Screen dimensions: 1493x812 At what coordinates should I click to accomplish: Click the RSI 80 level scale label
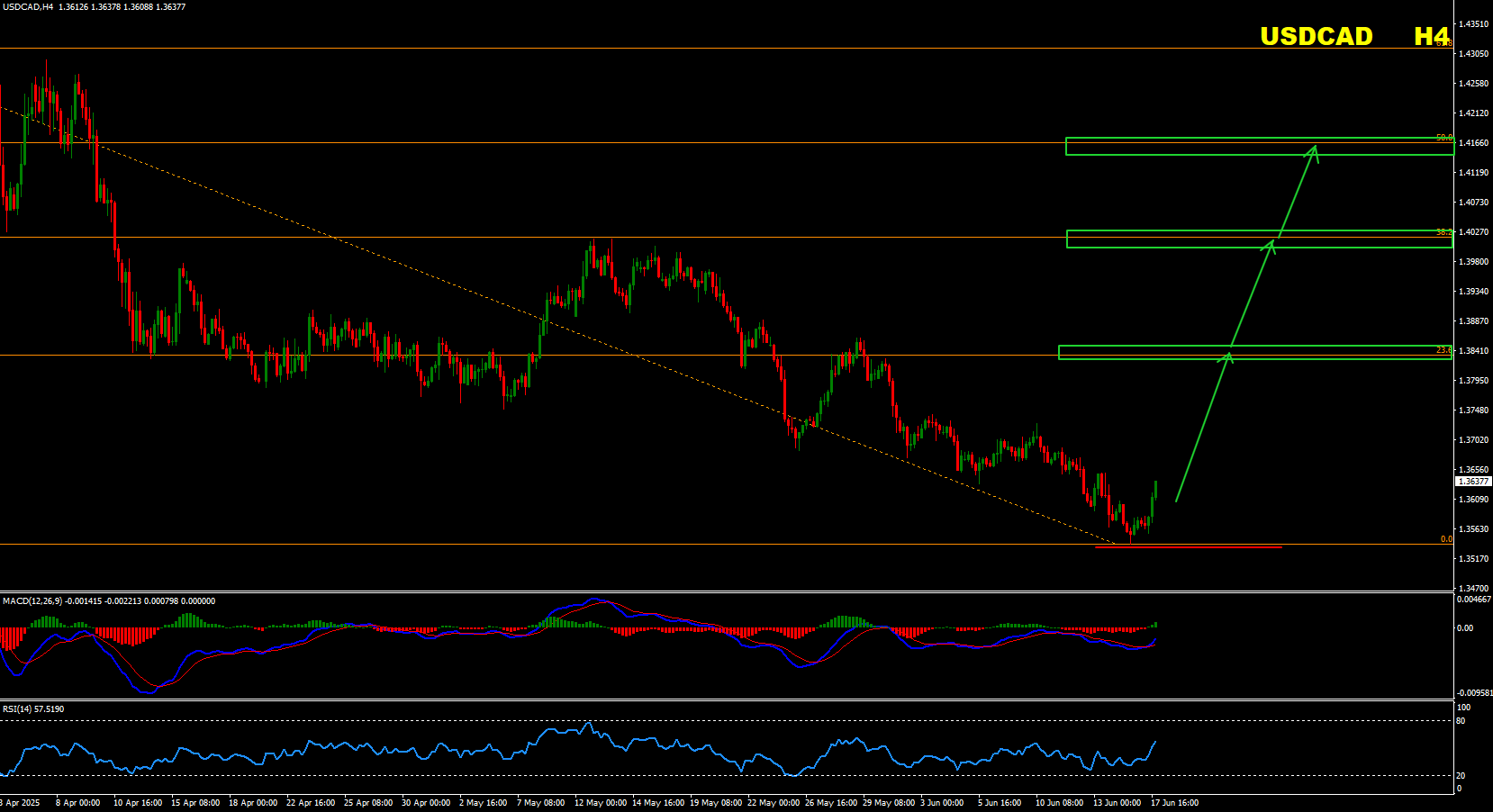1461,721
